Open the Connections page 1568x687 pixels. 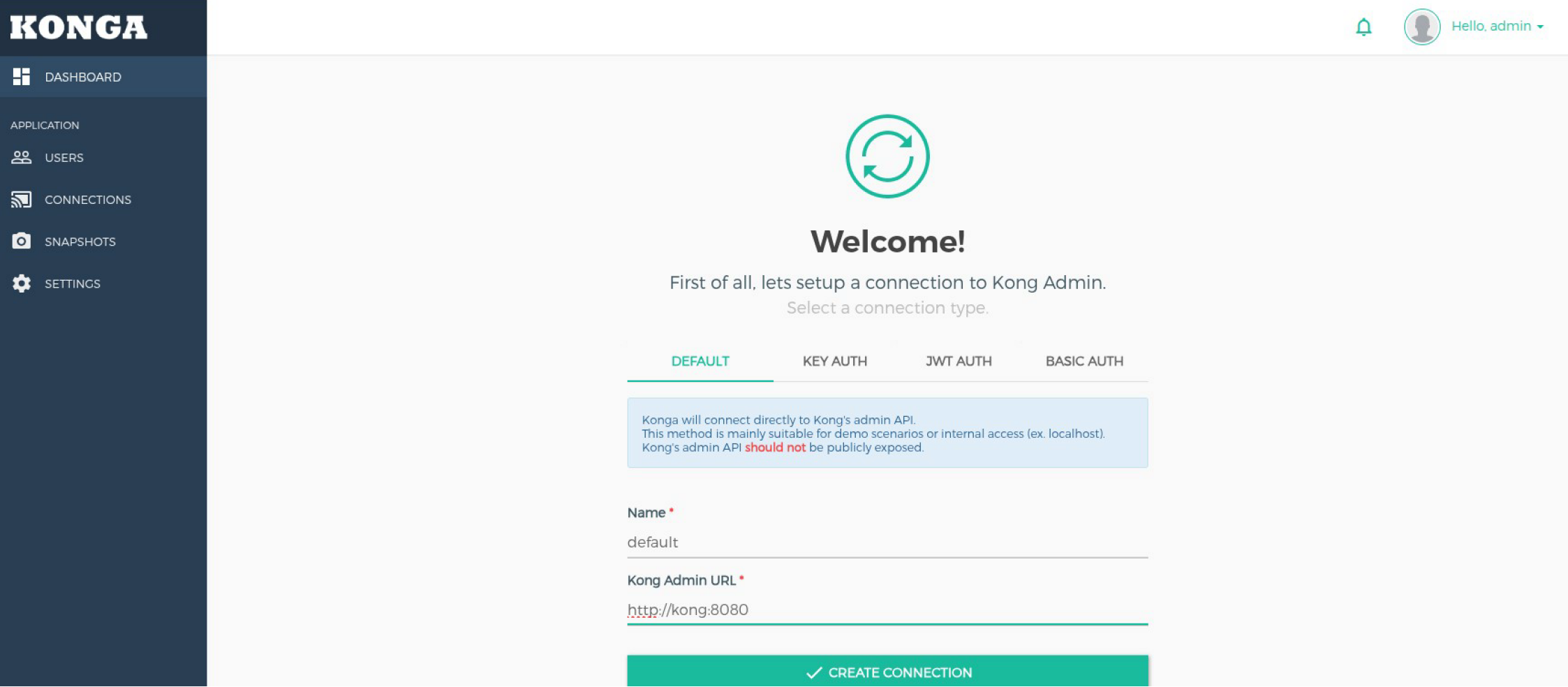(x=103, y=200)
